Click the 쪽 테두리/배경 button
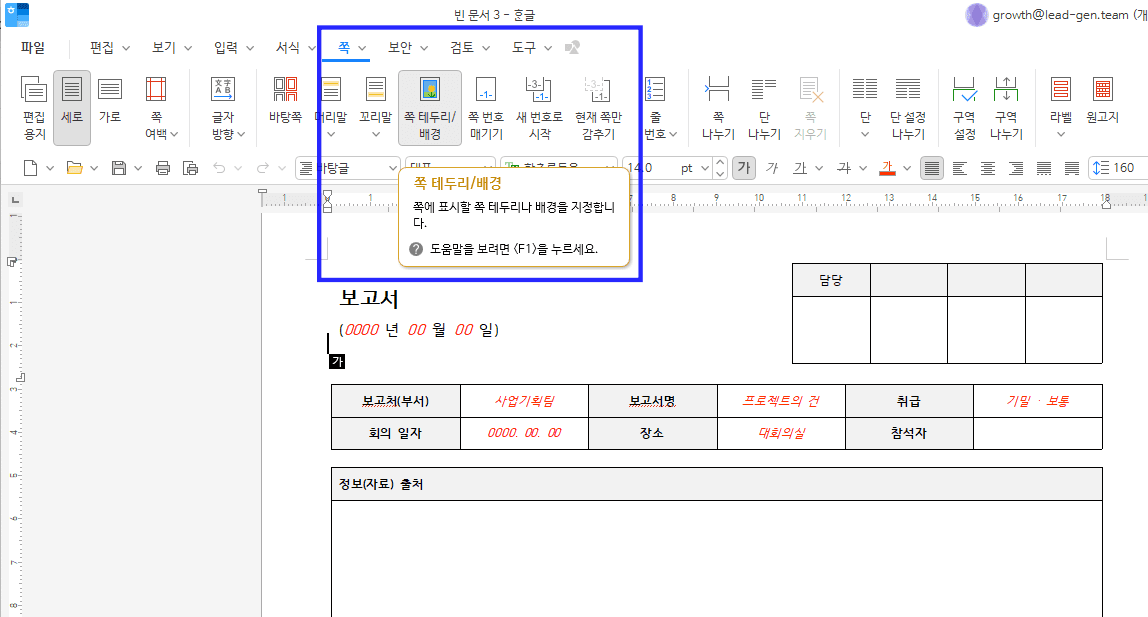The height and width of the screenshot is (617, 1148). click(430, 105)
